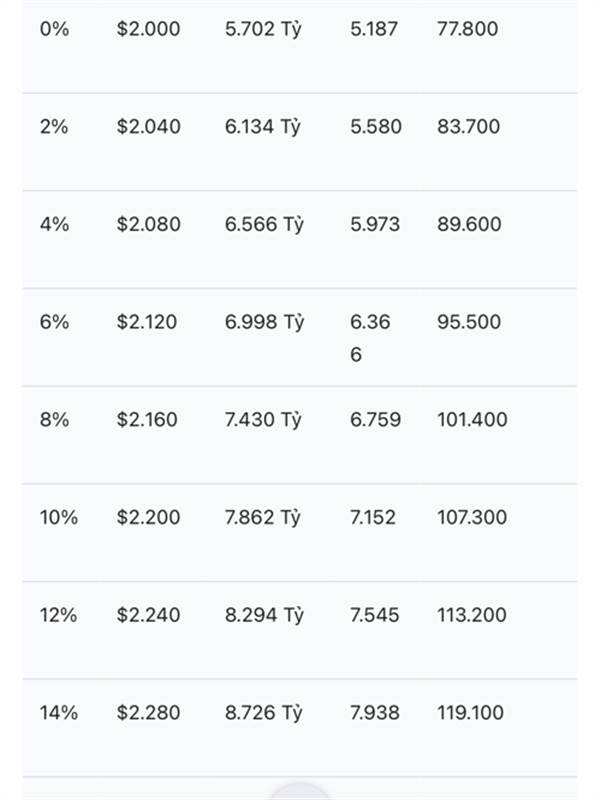600x800 pixels.
Task: Select the 5.702 Tỷ value
Action: pos(263,29)
